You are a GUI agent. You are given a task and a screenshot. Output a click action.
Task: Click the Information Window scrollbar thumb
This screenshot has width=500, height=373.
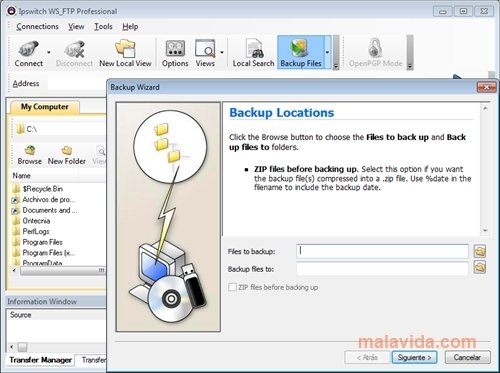(22, 347)
